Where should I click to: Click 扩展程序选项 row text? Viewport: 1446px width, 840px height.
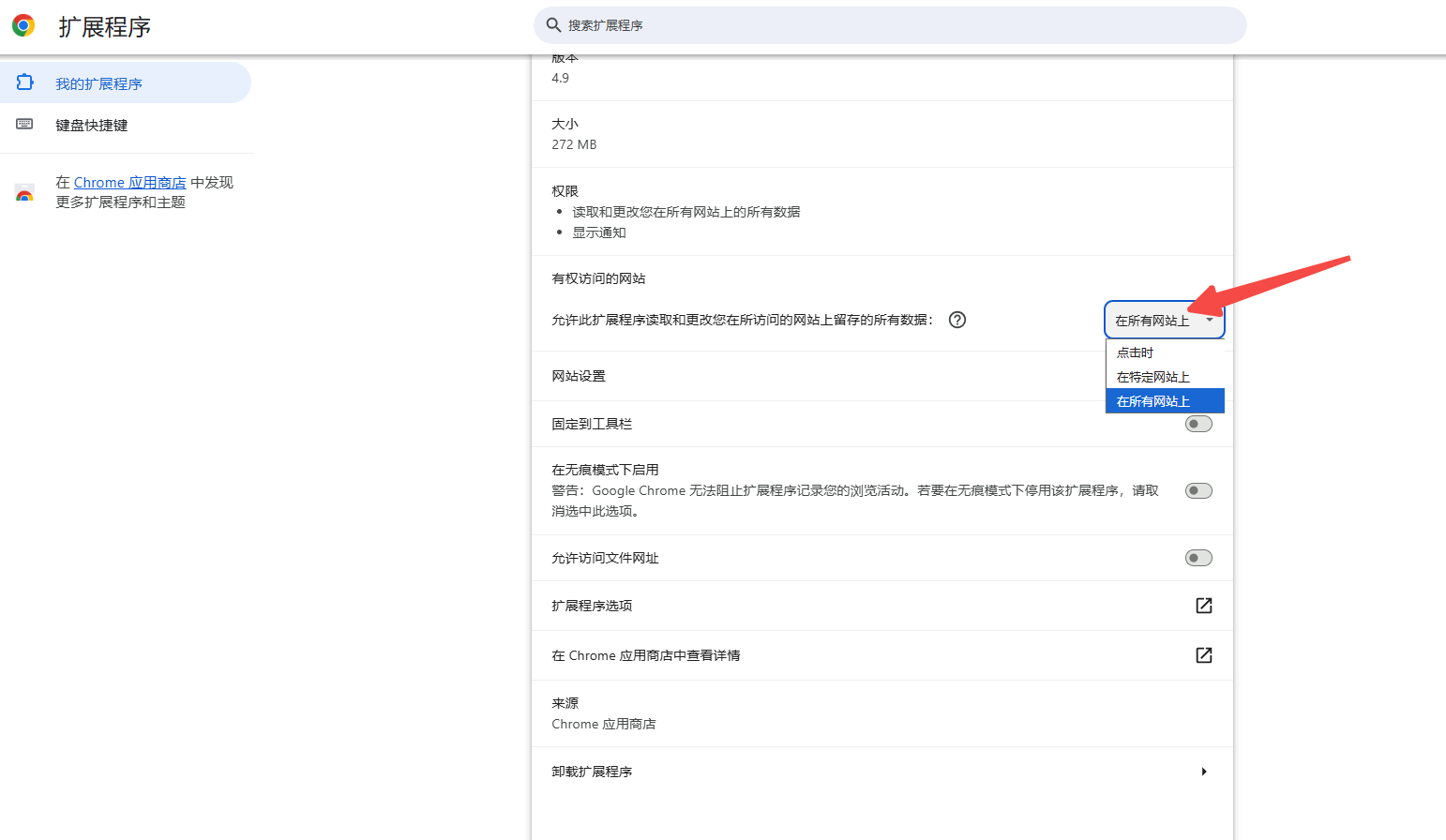click(x=592, y=606)
